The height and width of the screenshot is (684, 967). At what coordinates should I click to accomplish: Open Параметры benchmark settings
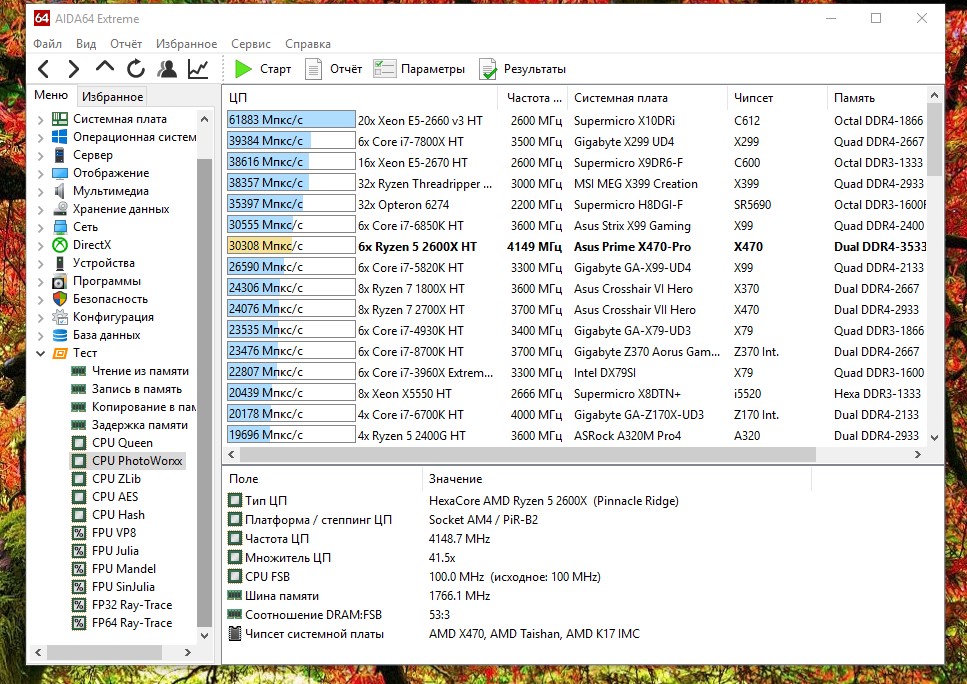click(x=419, y=69)
